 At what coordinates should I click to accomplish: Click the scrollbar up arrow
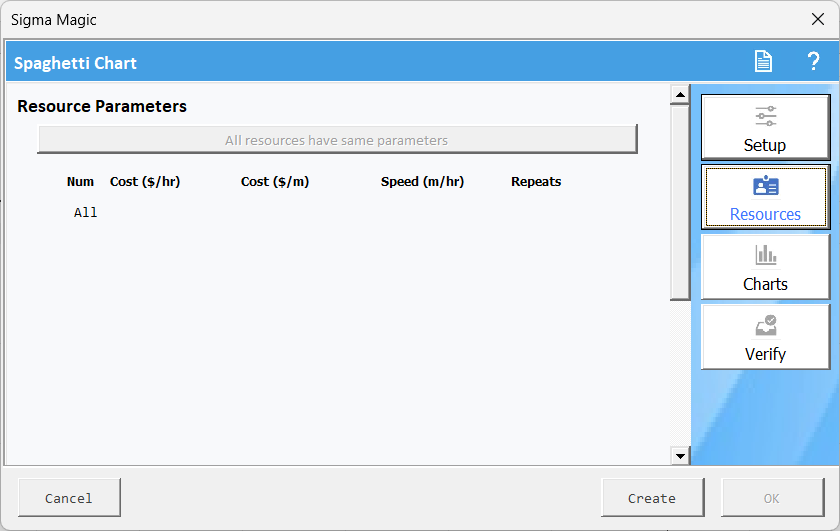click(680, 95)
